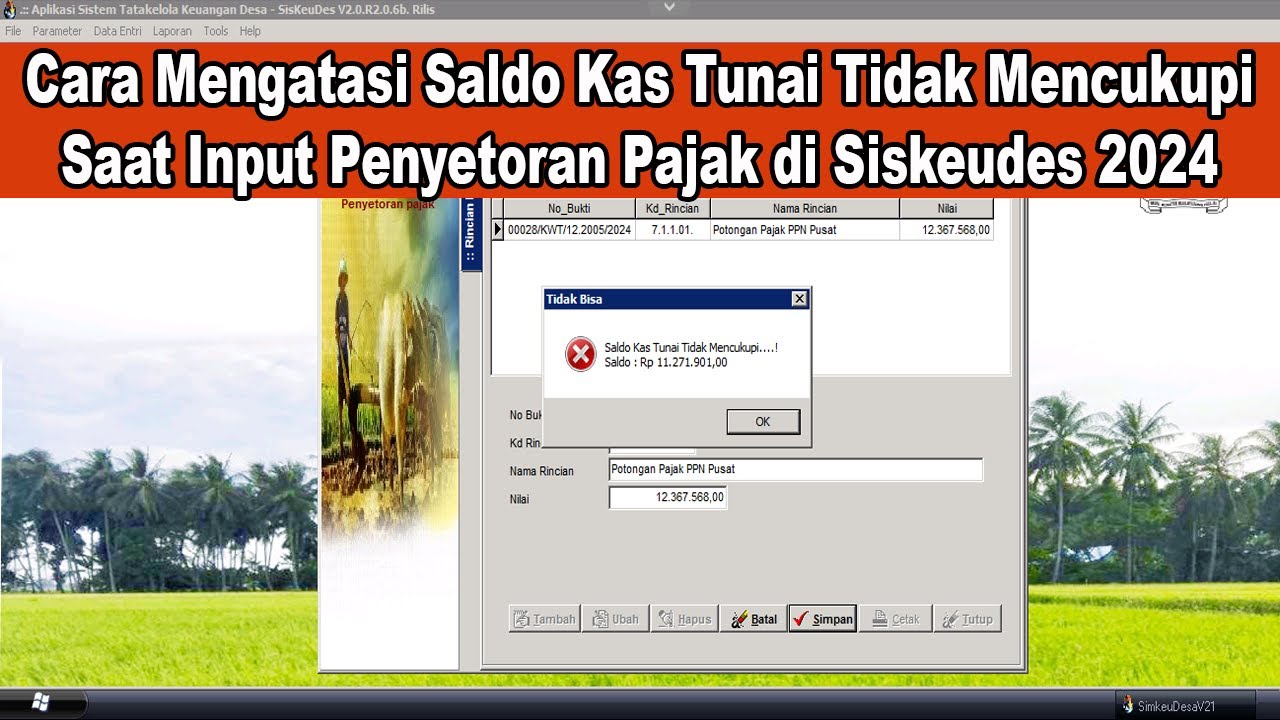This screenshot has height=720, width=1280.
Task: Click the Nama Rincian input field
Action: click(x=796, y=470)
